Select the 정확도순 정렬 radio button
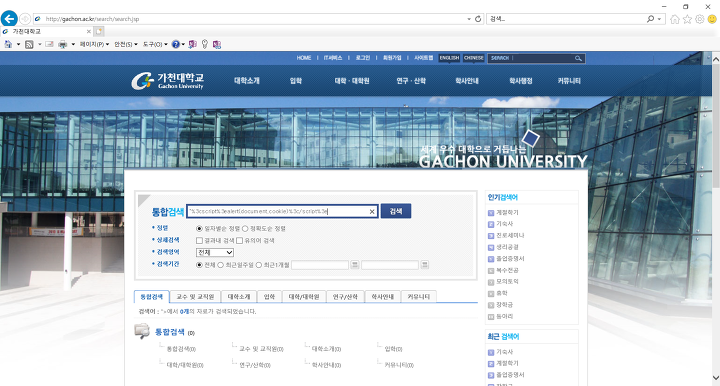720x386 pixels. [x=245, y=229]
